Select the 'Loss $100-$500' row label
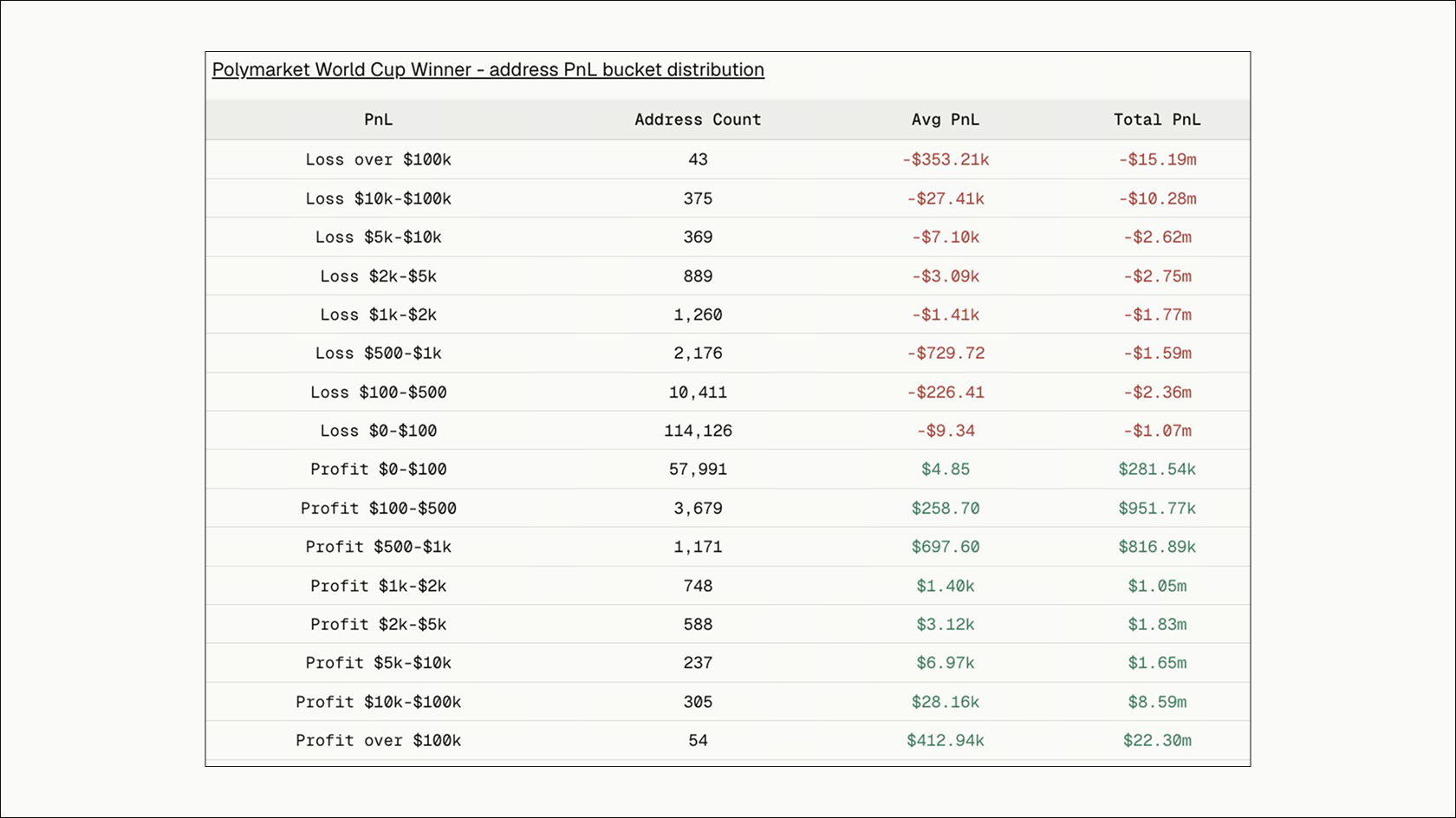The width and height of the screenshot is (1456, 818). 379,393
